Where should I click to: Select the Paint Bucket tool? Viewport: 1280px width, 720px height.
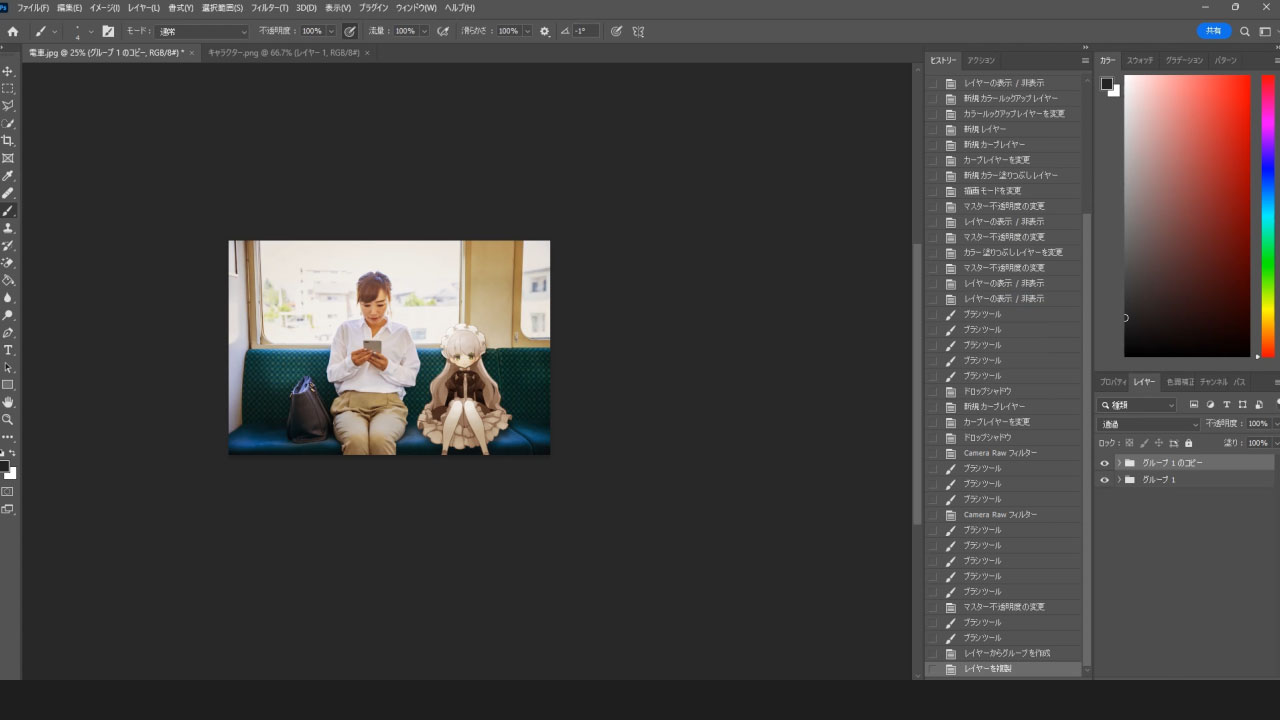click(x=8, y=280)
